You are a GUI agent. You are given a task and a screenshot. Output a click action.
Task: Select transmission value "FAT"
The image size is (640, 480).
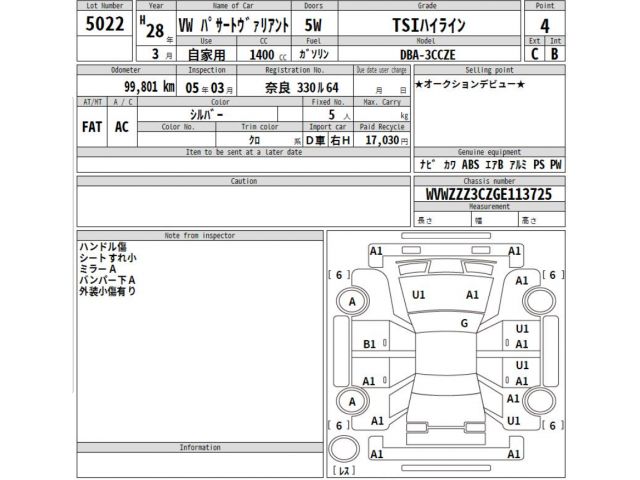tap(92, 127)
